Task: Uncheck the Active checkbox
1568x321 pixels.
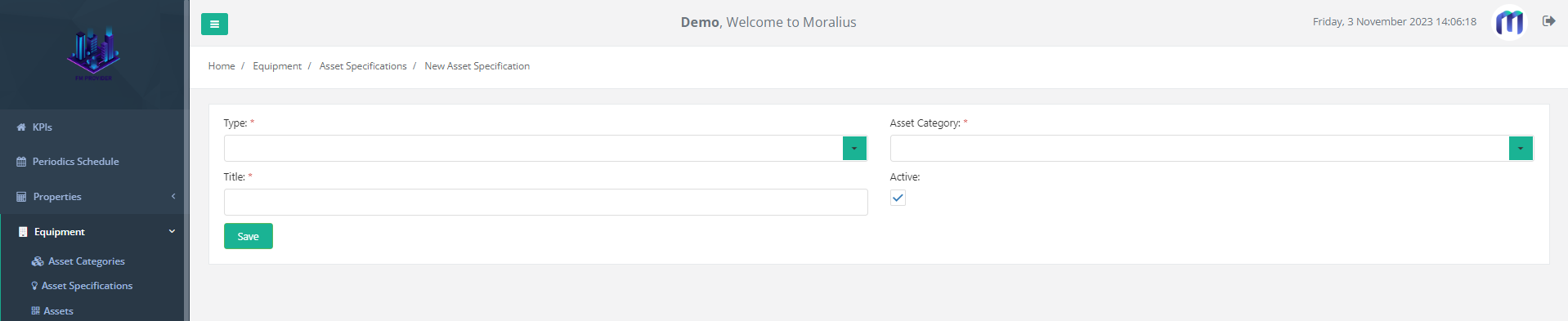Action: click(x=898, y=198)
